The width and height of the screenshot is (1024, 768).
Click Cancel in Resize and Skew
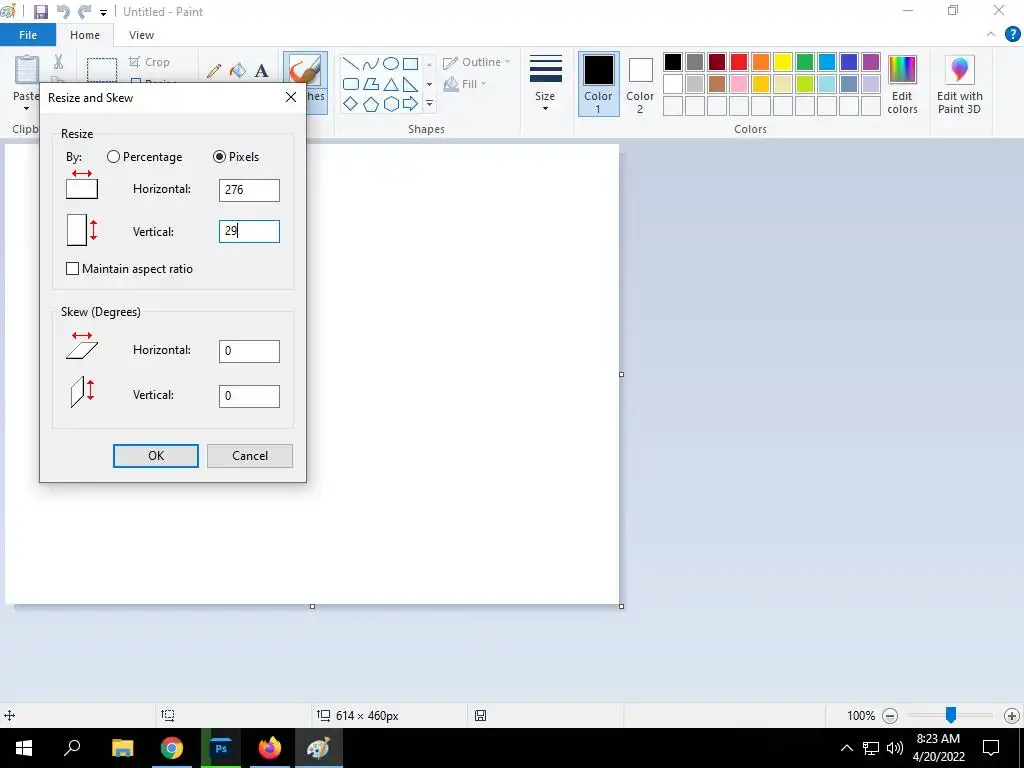(x=250, y=456)
